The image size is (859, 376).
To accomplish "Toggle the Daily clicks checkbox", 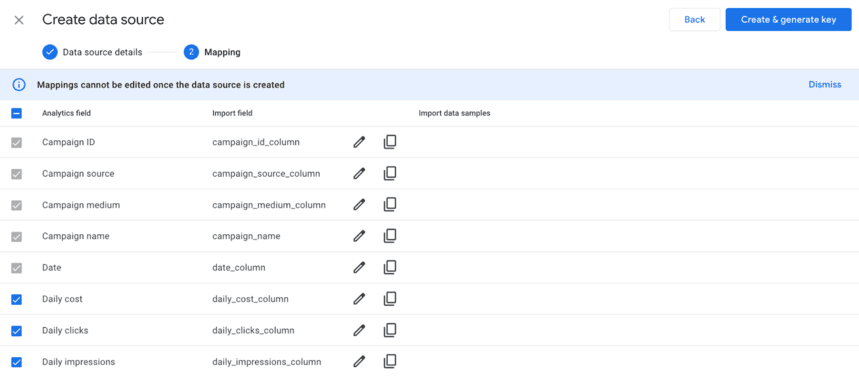I will pyautogui.click(x=16, y=331).
